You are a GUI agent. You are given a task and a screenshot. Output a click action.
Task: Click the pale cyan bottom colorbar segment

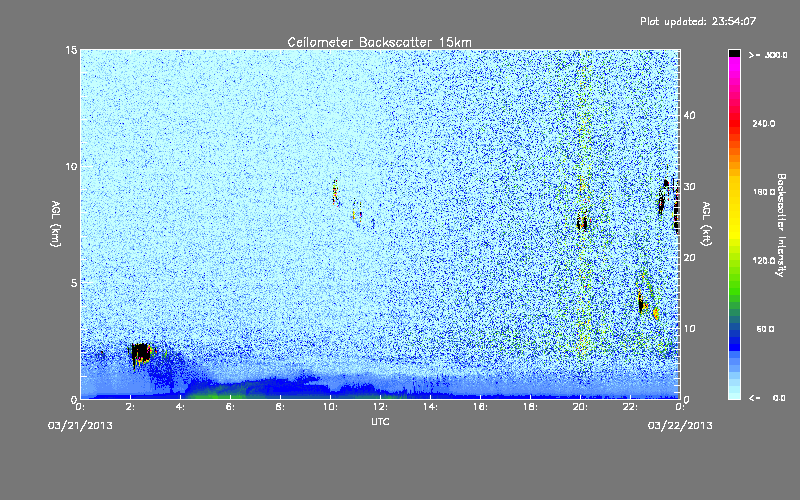click(x=734, y=394)
